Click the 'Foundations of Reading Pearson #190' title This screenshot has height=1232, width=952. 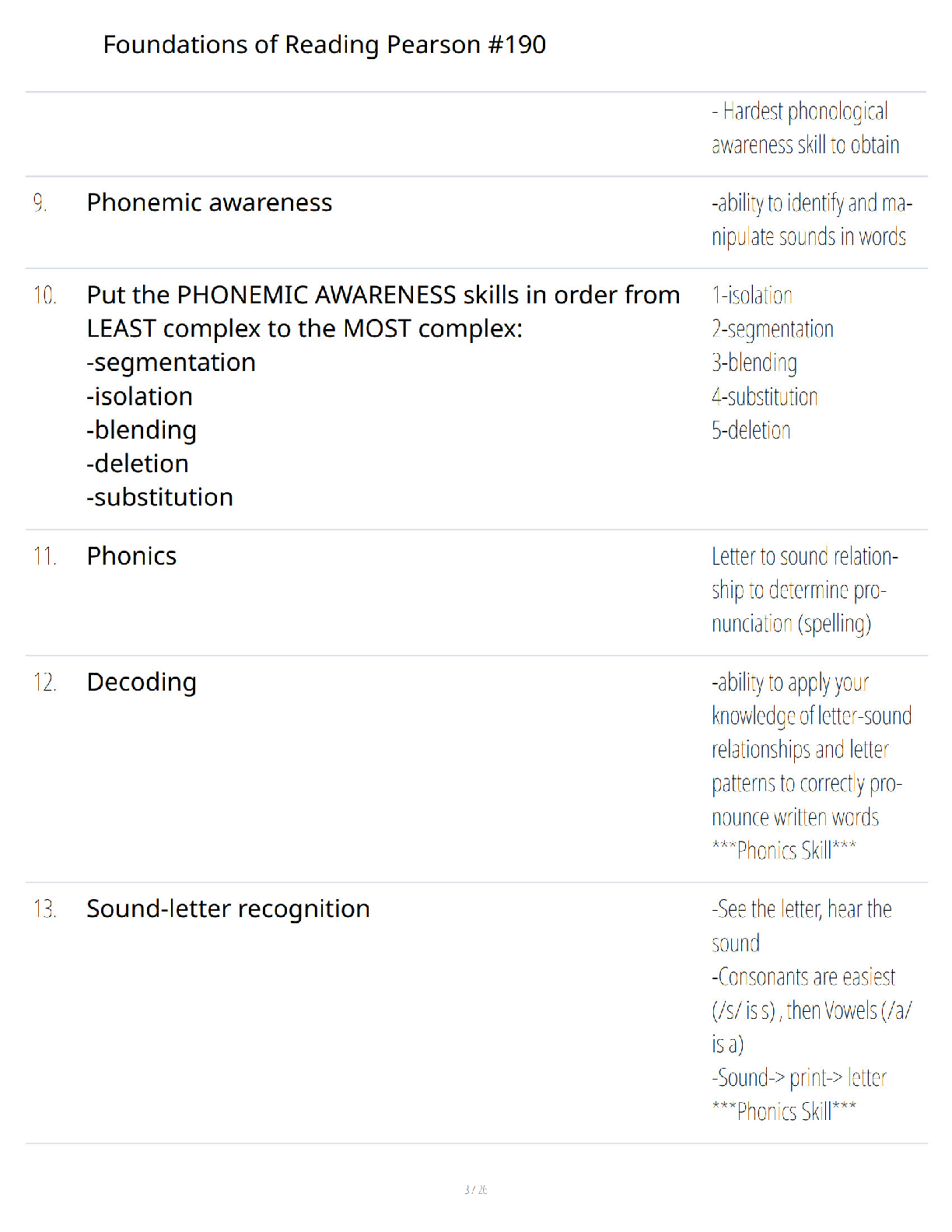click(324, 45)
